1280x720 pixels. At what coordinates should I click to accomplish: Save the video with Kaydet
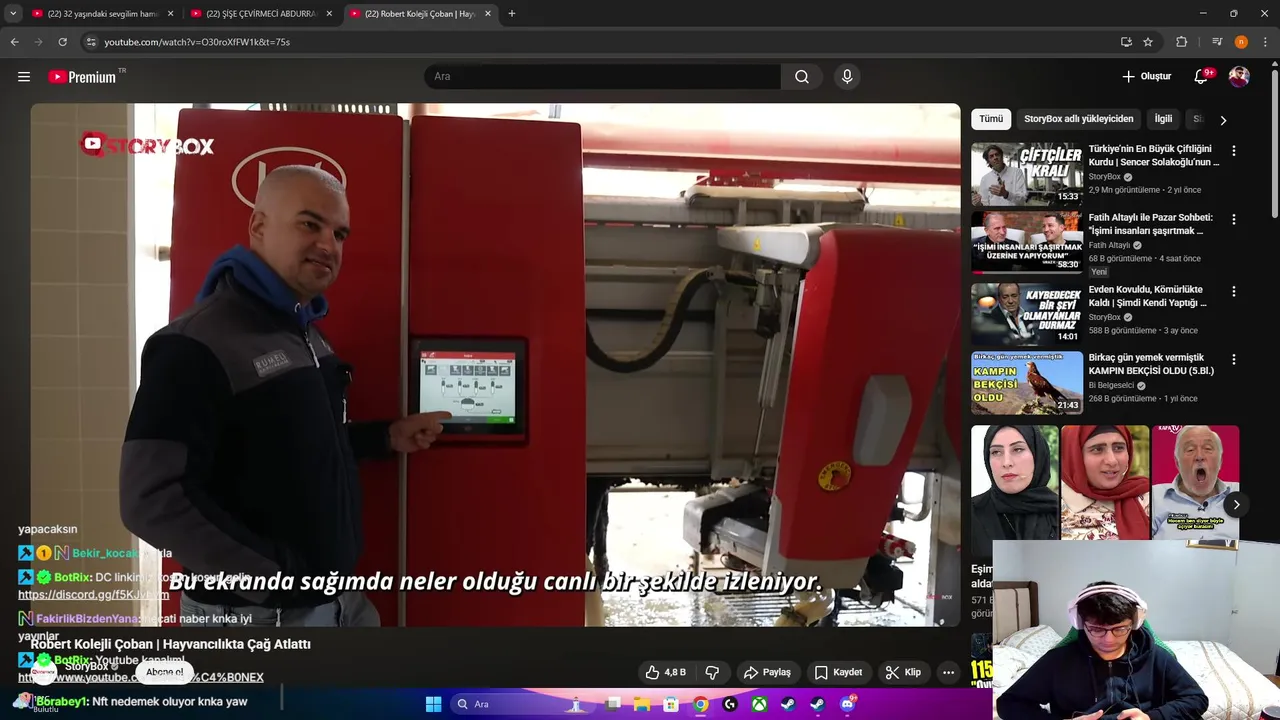tap(838, 672)
